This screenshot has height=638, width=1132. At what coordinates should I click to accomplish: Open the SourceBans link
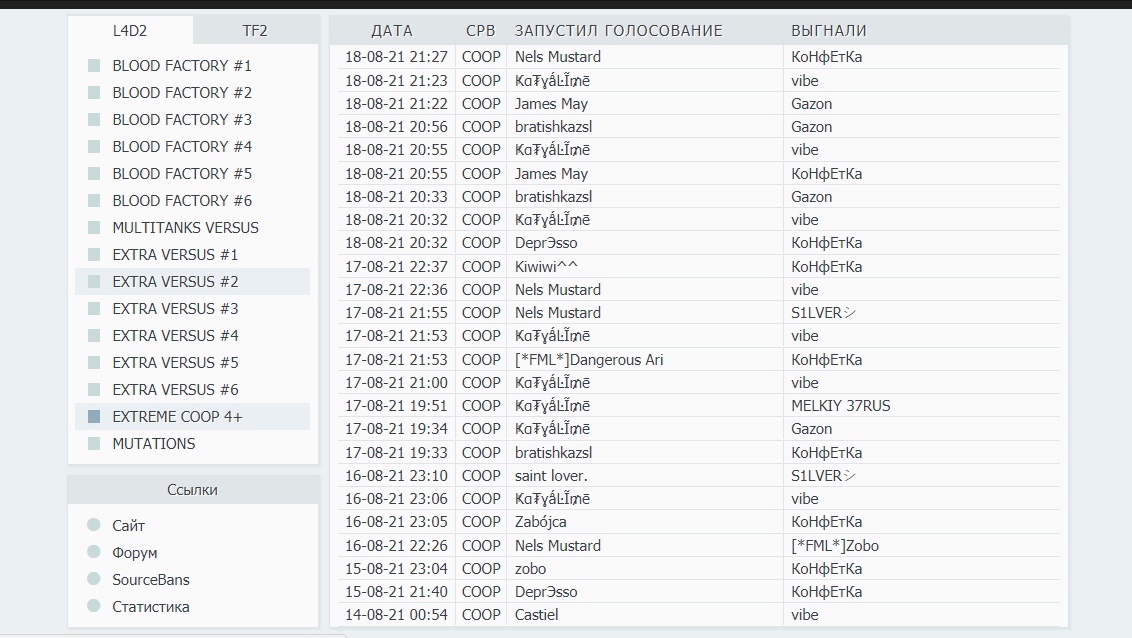pos(150,580)
